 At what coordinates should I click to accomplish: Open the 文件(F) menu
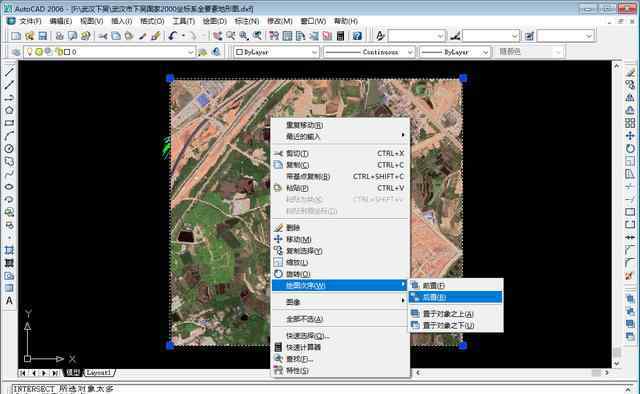[x=30, y=21]
